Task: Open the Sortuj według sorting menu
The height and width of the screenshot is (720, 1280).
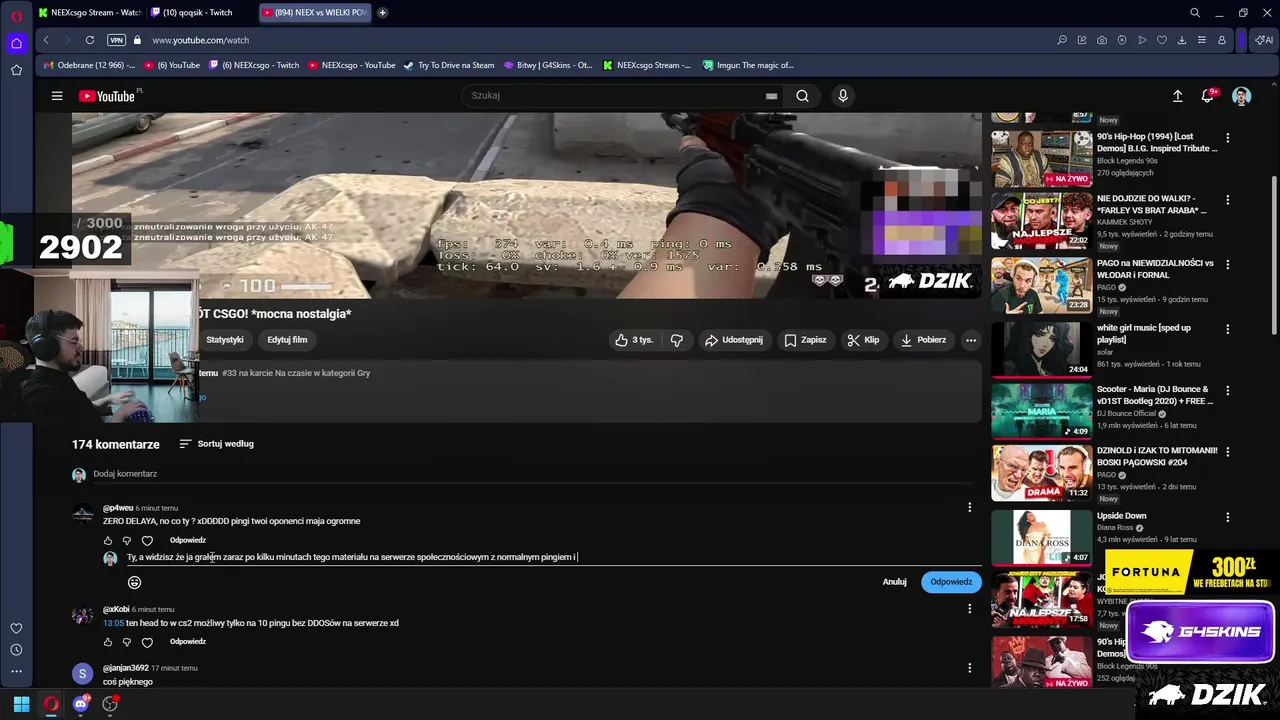Action: 216,444
